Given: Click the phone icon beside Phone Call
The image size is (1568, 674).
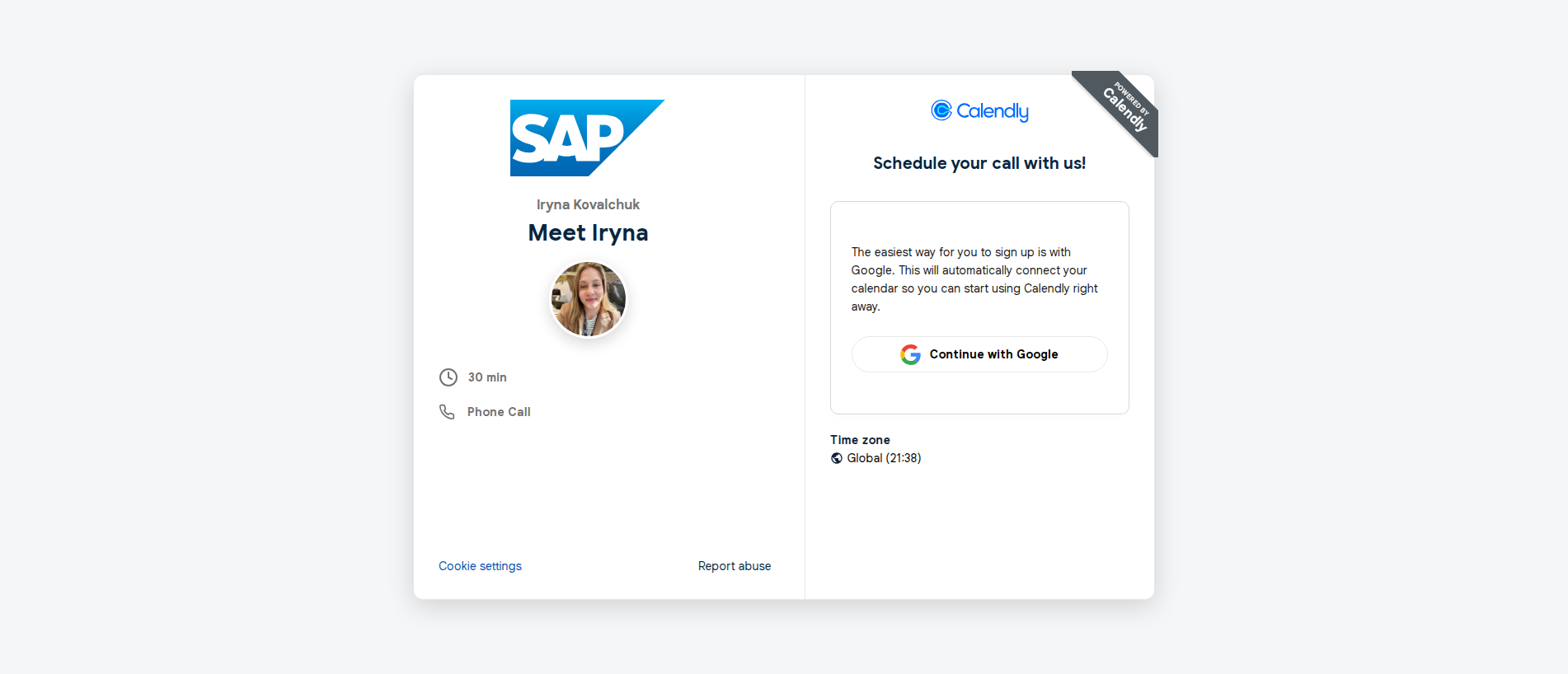Looking at the screenshot, I should (447, 412).
